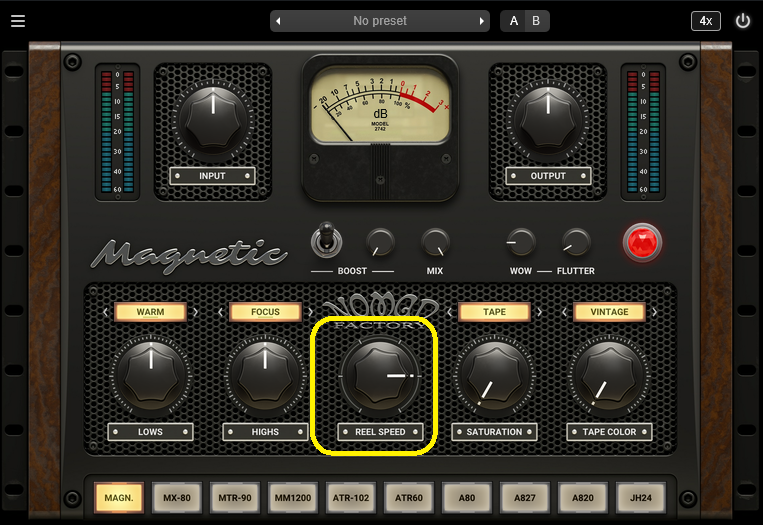Click the output level LED meter
763x525 pixels.
pos(643,131)
